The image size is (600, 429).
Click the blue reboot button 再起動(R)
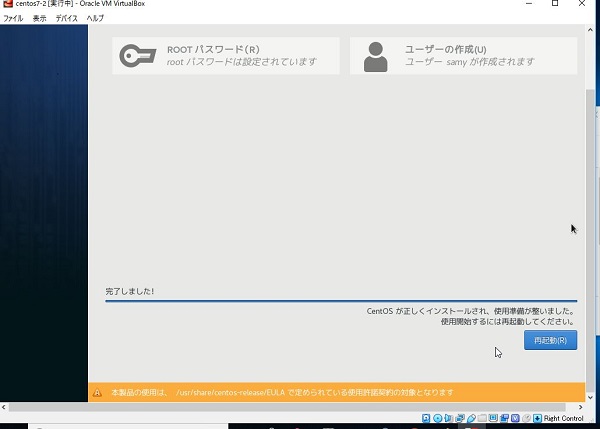click(550, 340)
